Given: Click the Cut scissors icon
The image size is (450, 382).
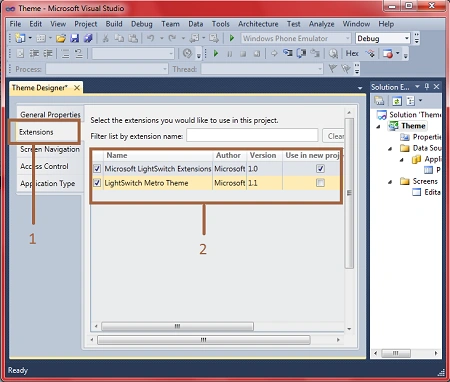Looking at the screenshot, I should coord(105,38).
